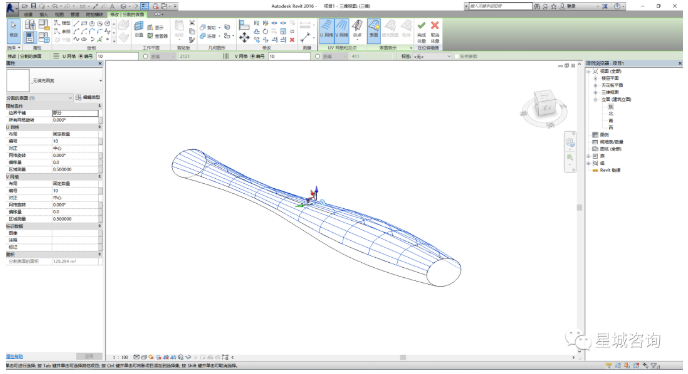
Task: Select the Rectangle draw tool
Action: click(84, 23)
